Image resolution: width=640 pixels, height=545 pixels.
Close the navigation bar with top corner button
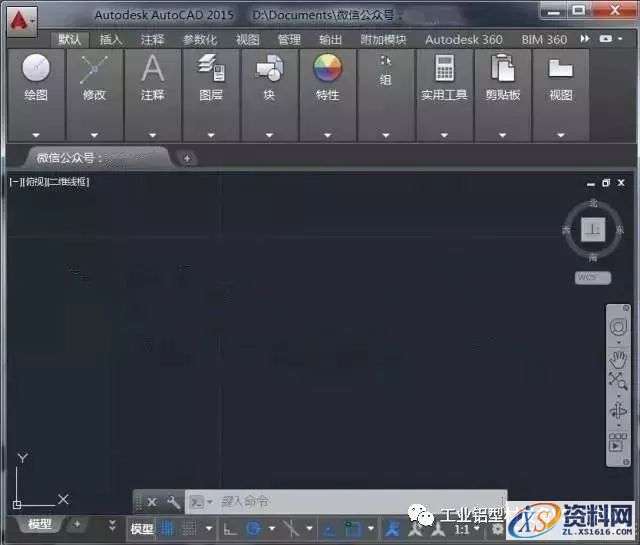coord(625,308)
